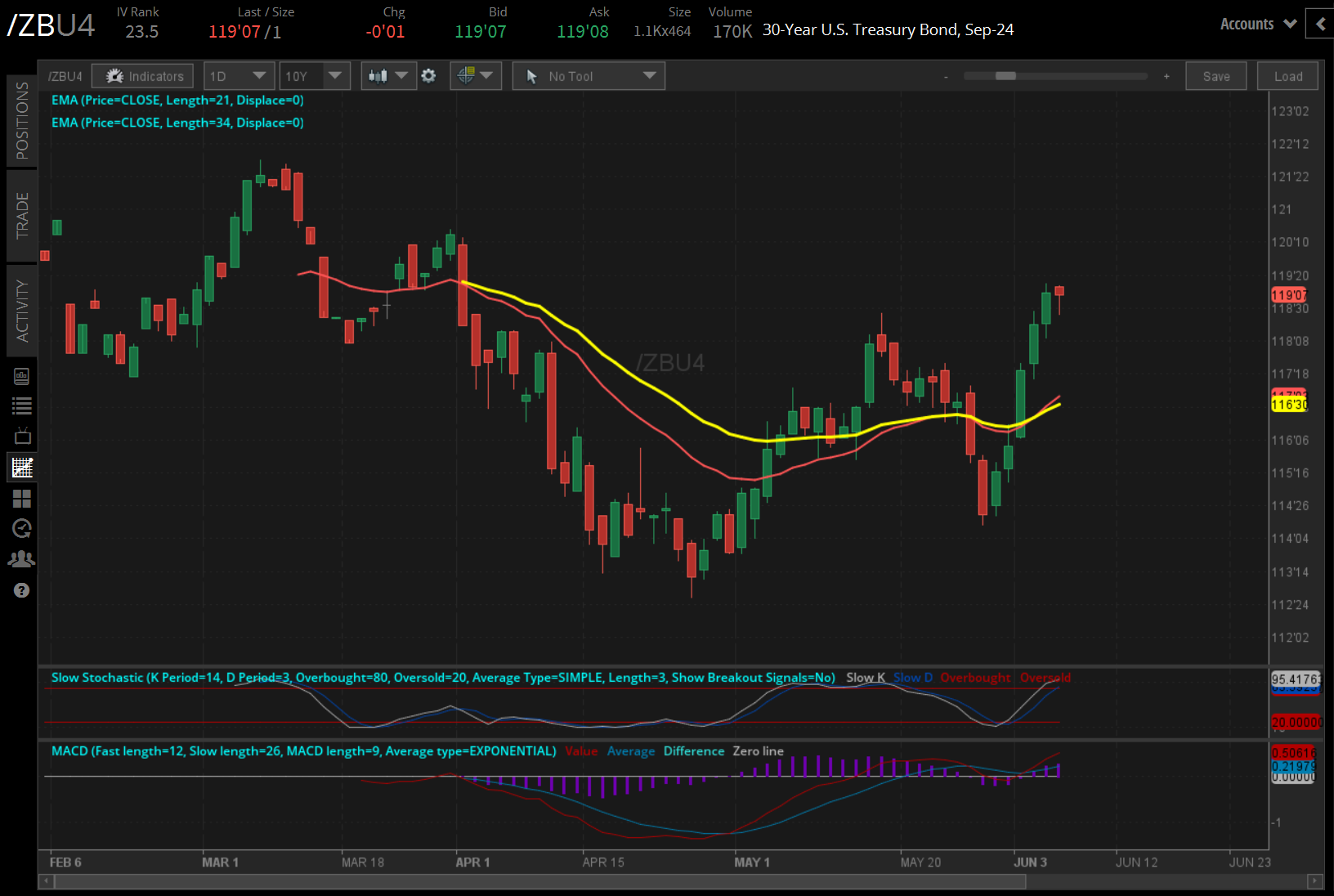
Task: Click the Zero line legend label
Action: [758, 751]
